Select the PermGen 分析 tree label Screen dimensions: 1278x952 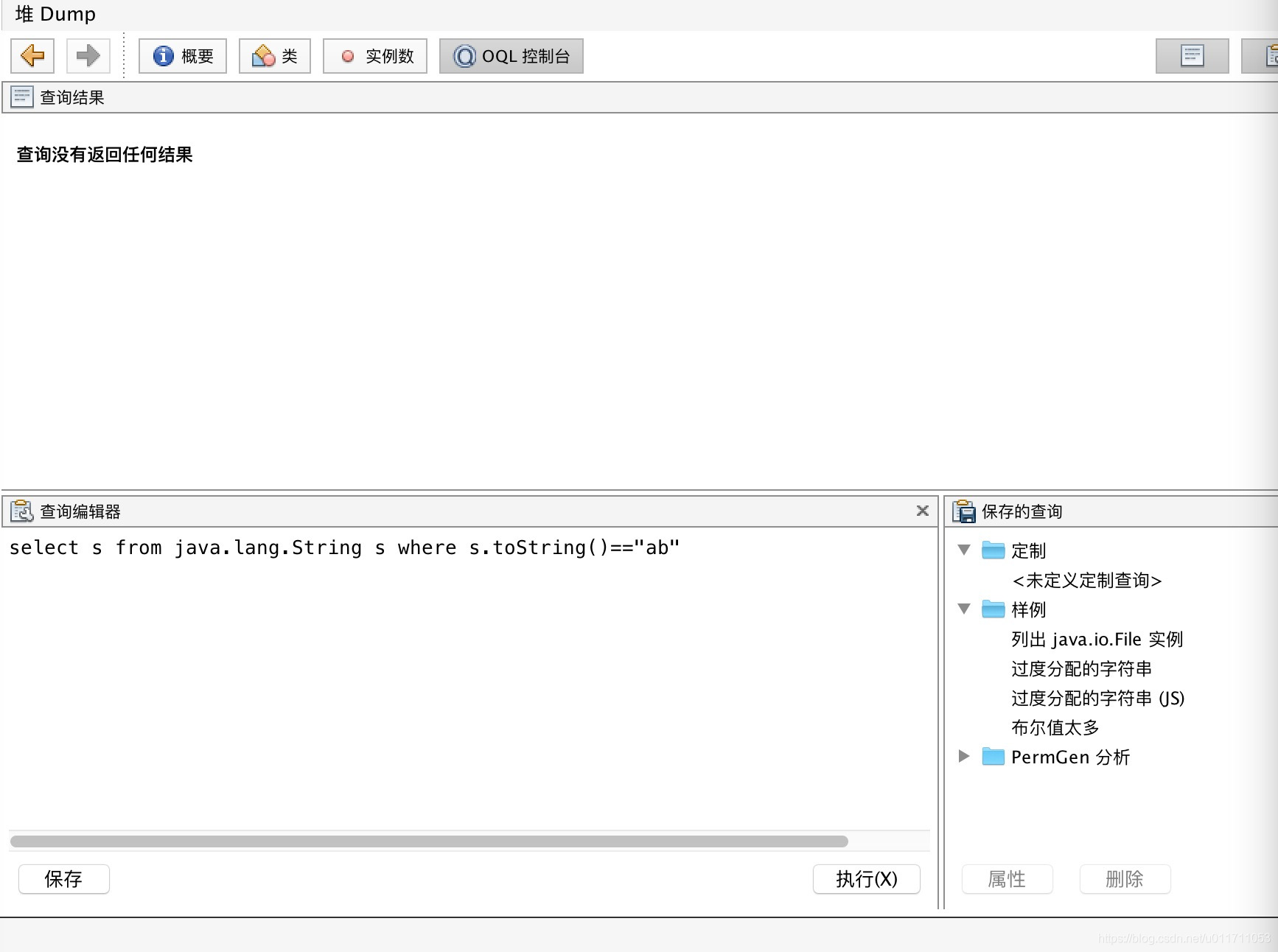[1071, 757]
